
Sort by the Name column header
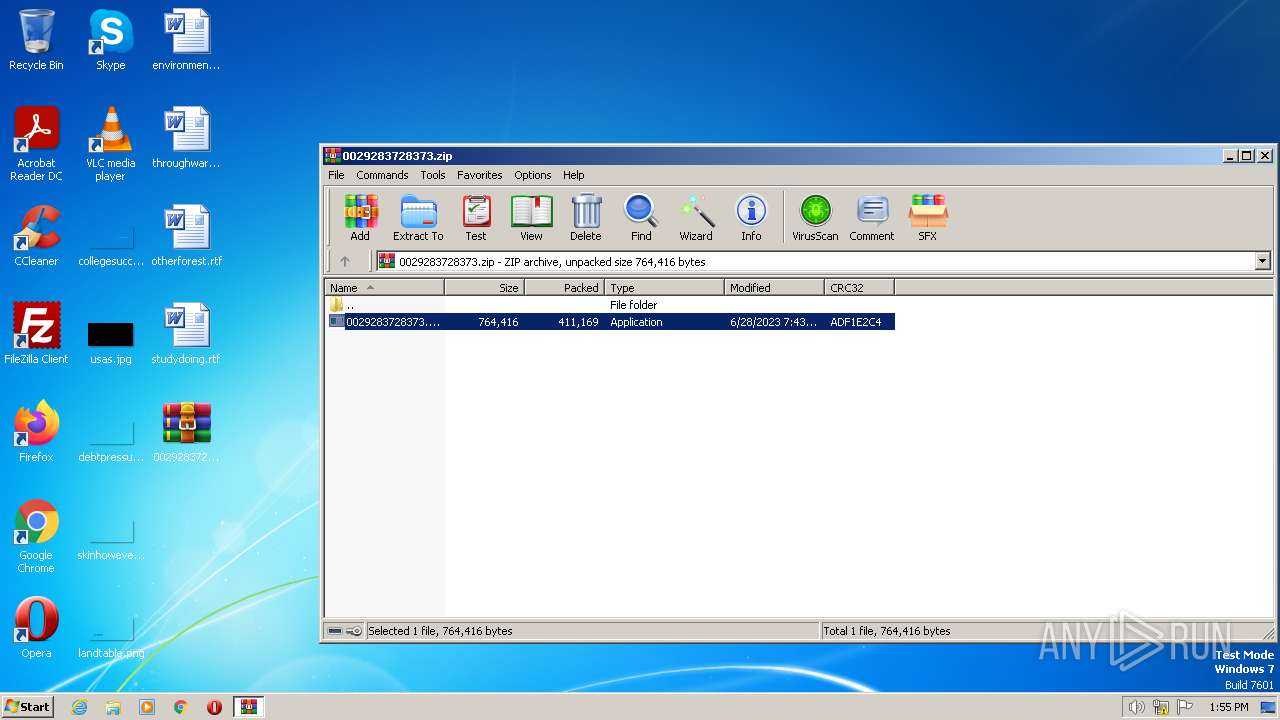click(x=385, y=288)
